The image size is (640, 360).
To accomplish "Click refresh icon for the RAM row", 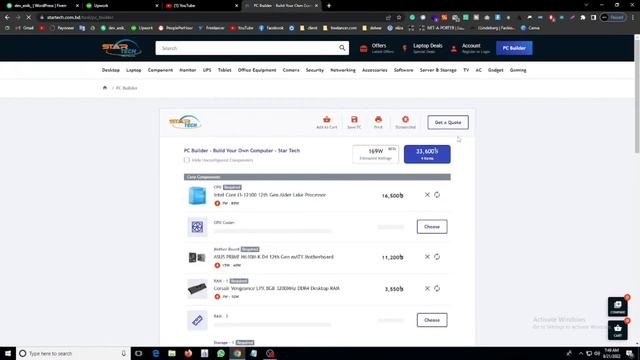I will [437, 288].
